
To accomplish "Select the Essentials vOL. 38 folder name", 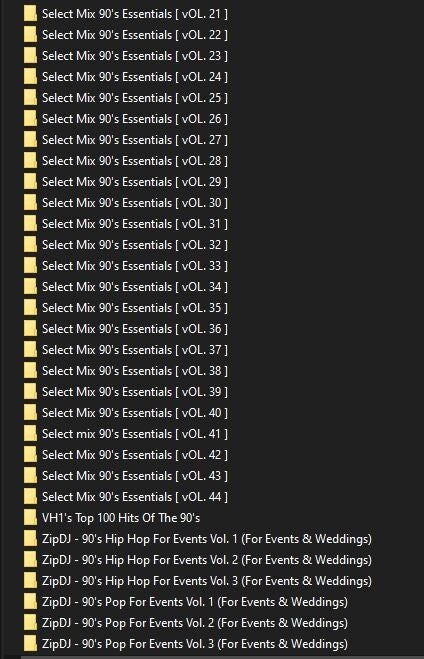I will [134, 371].
